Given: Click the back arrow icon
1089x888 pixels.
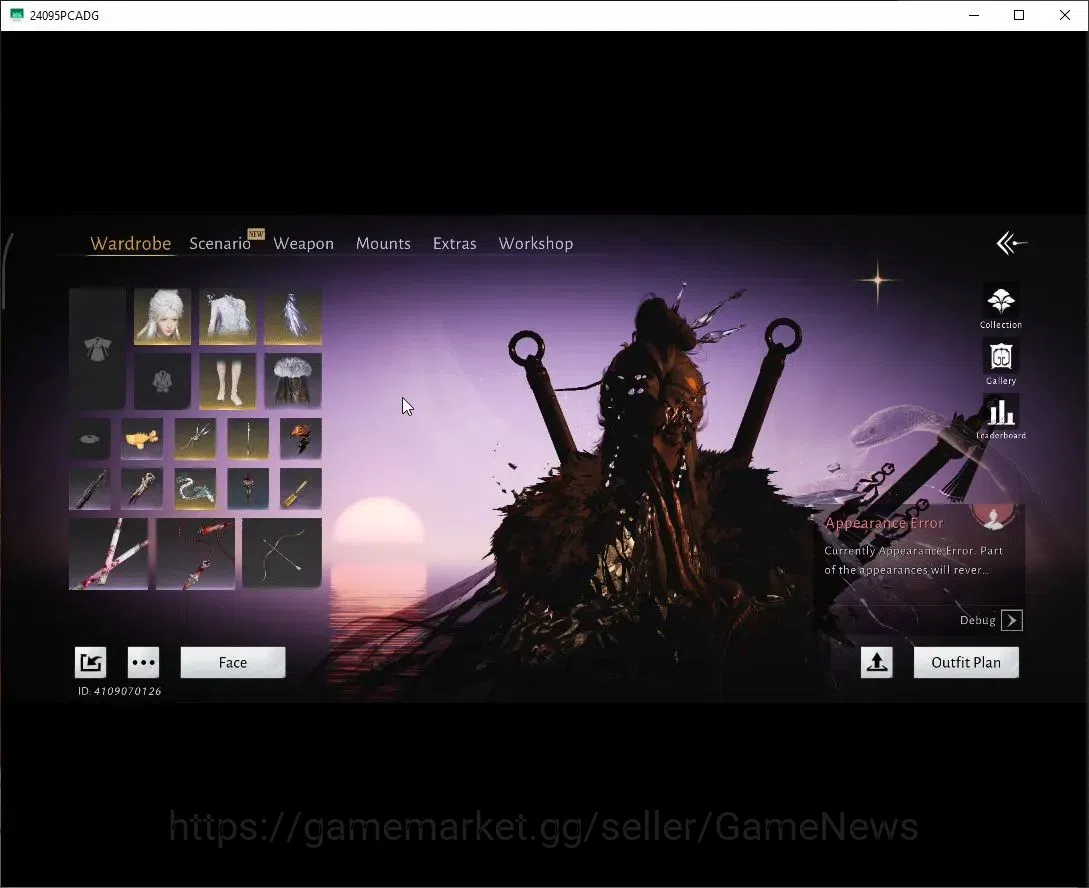Looking at the screenshot, I should (x=1011, y=243).
